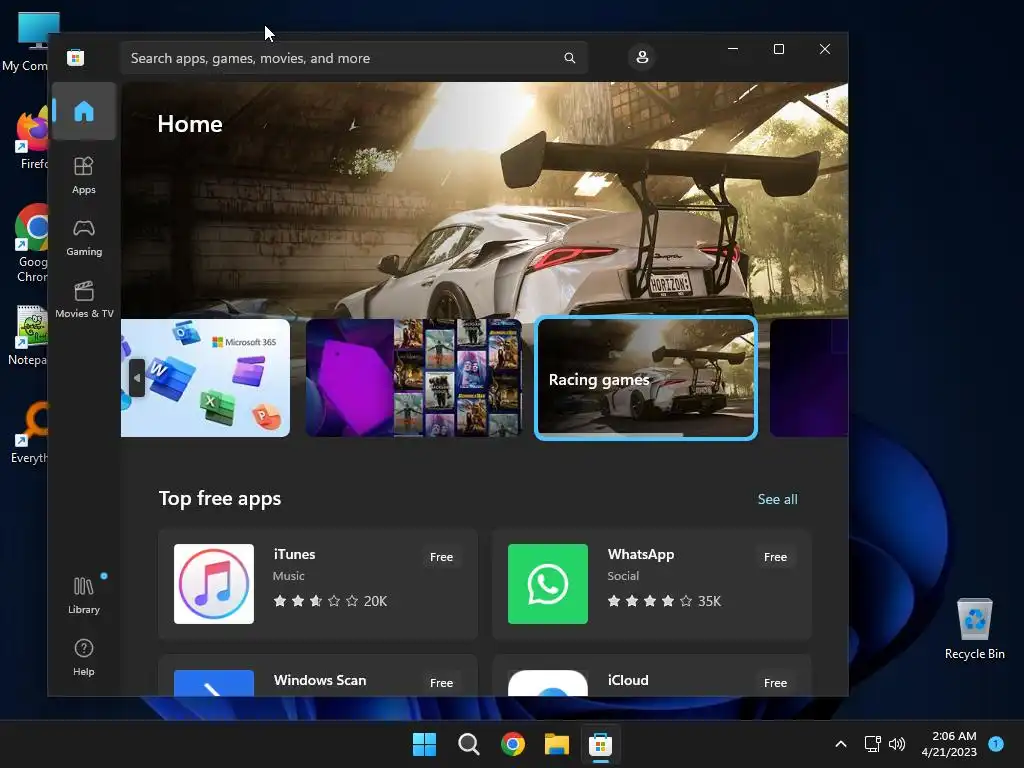Viewport: 1024px width, 768px height.
Task: Go to previous carousel slide arrow
Action: click(x=136, y=377)
